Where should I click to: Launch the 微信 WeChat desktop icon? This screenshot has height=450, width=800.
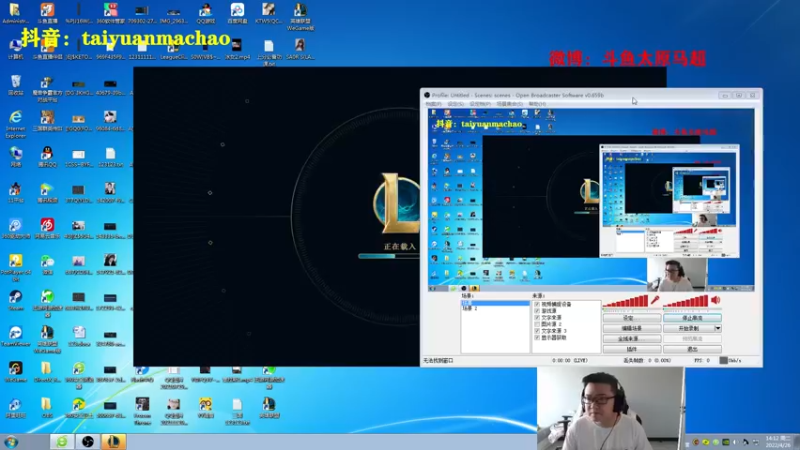(x=47, y=264)
